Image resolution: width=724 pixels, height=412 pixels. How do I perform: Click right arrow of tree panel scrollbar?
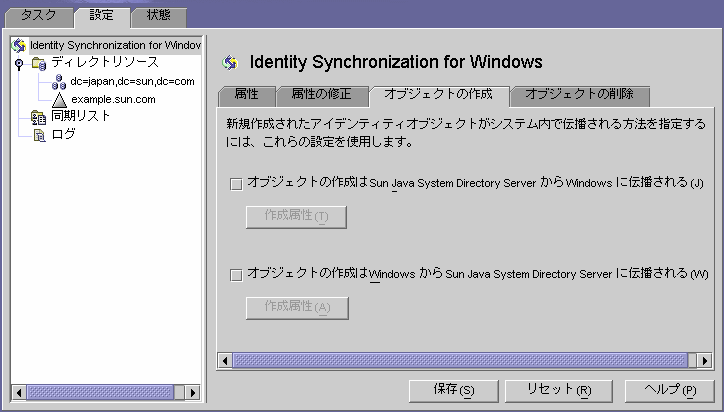[193, 393]
